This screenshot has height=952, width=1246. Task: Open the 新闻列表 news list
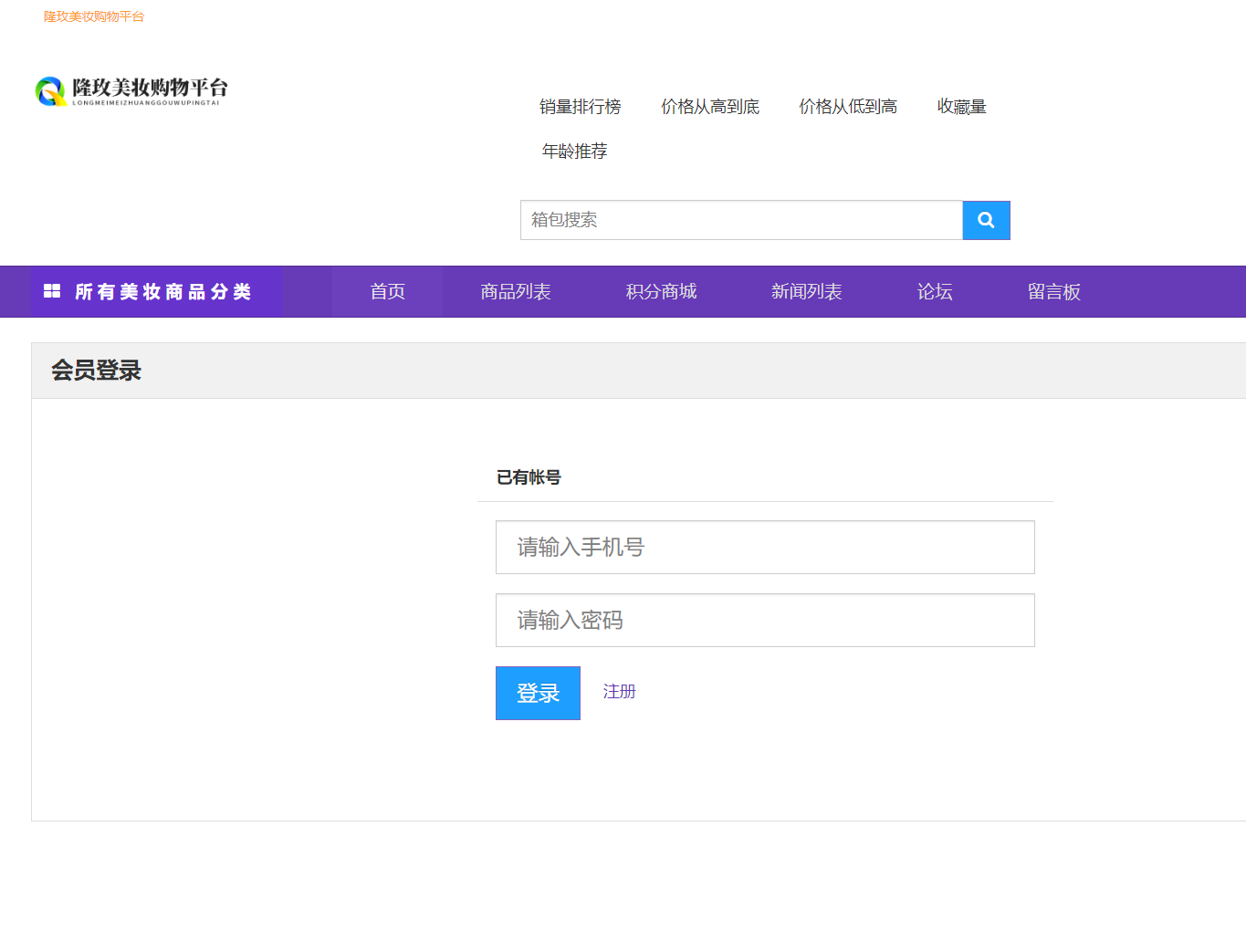[x=806, y=291]
